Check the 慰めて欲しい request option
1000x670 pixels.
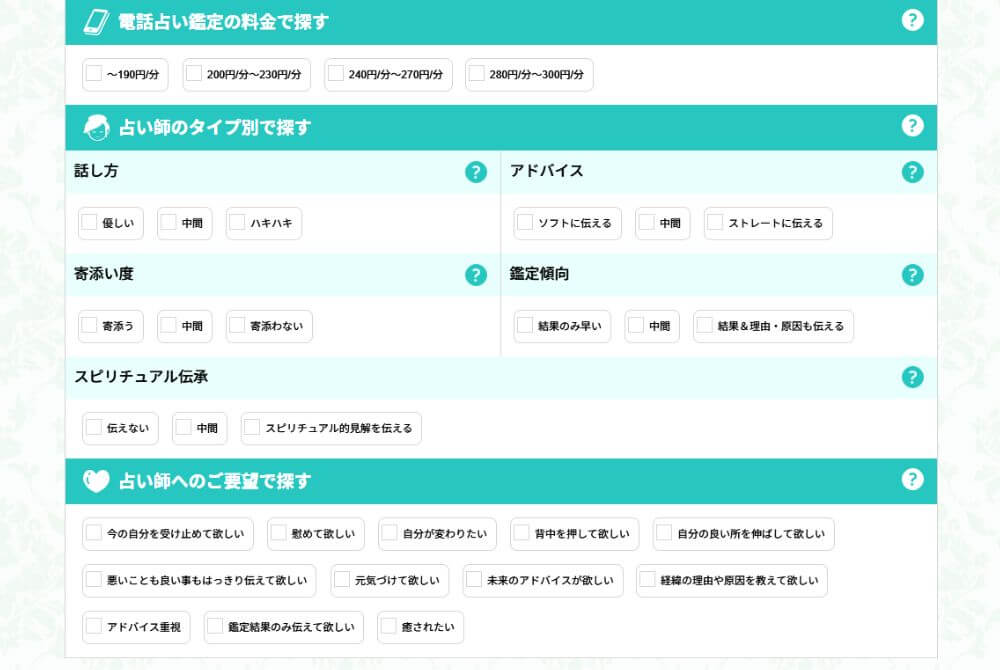point(277,534)
